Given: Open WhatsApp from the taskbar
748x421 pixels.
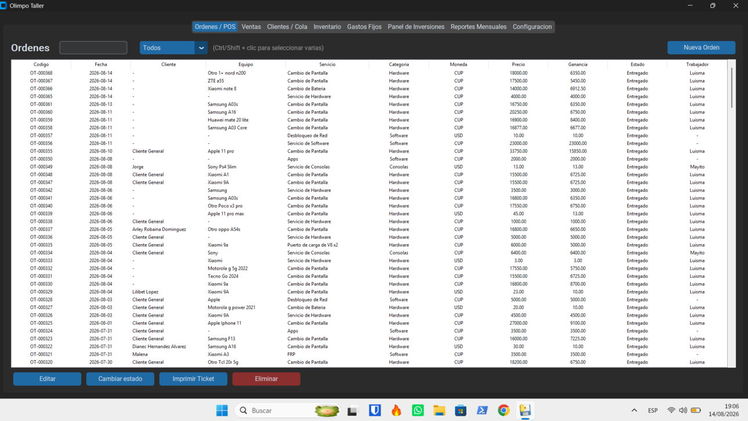Looking at the screenshot, I should point(417,411).
